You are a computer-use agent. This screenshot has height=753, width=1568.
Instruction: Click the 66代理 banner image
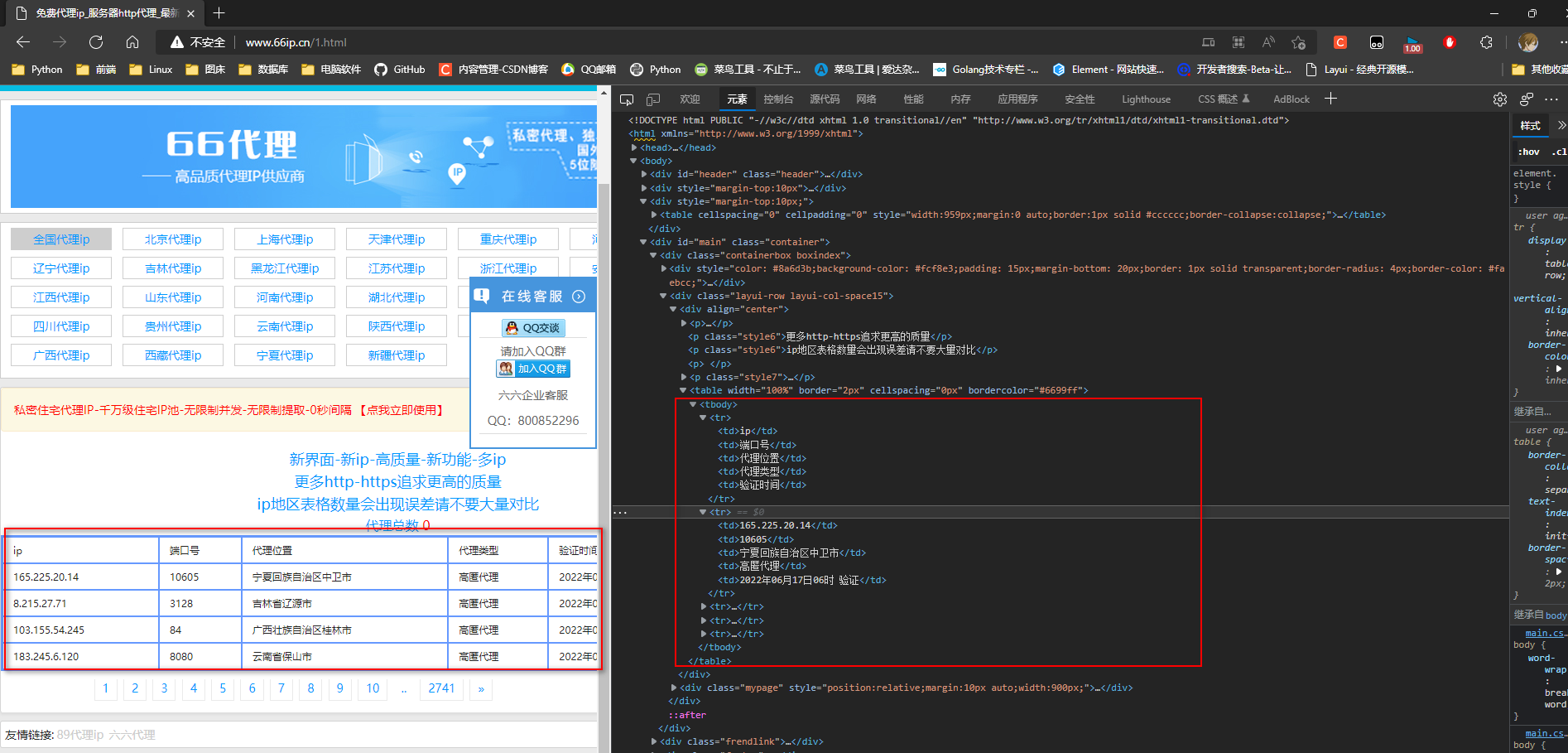coord(304,157)
